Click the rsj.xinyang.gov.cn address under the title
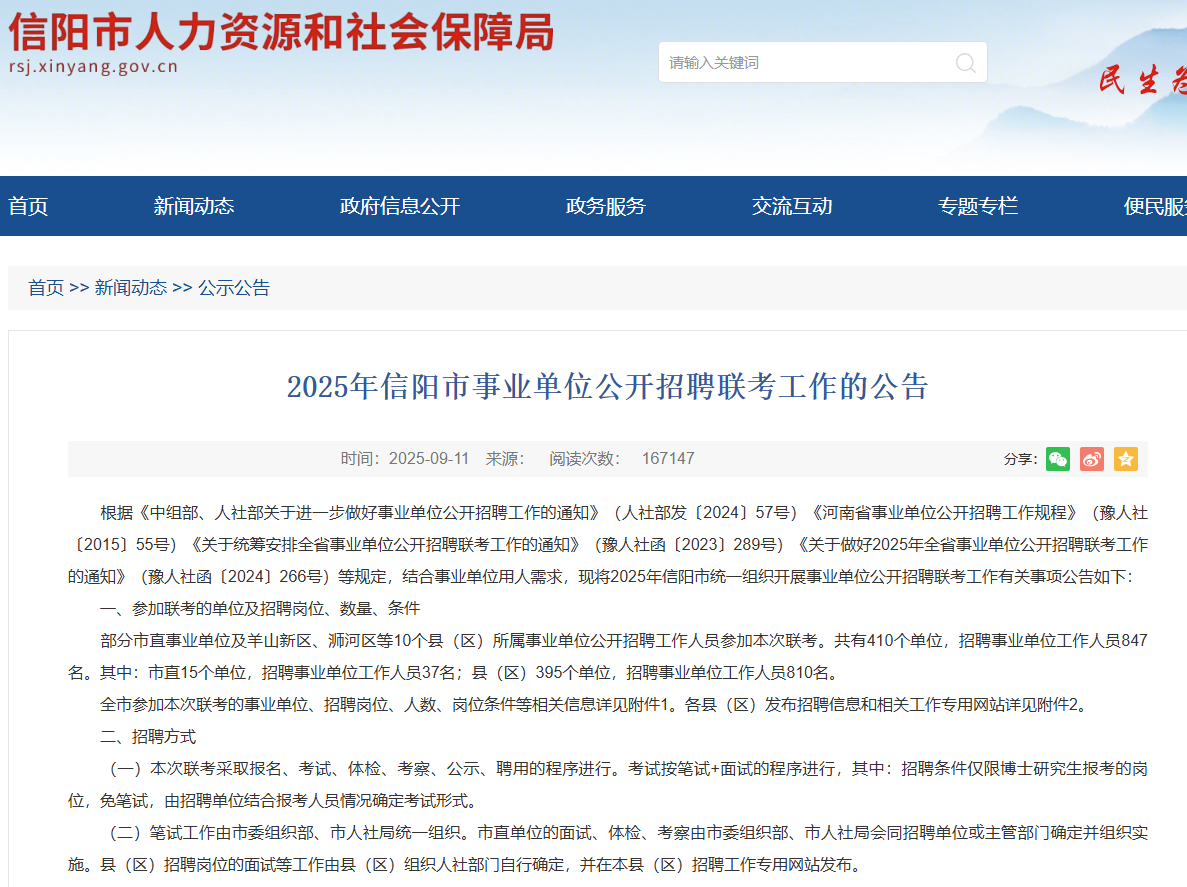 click(93, 67)
